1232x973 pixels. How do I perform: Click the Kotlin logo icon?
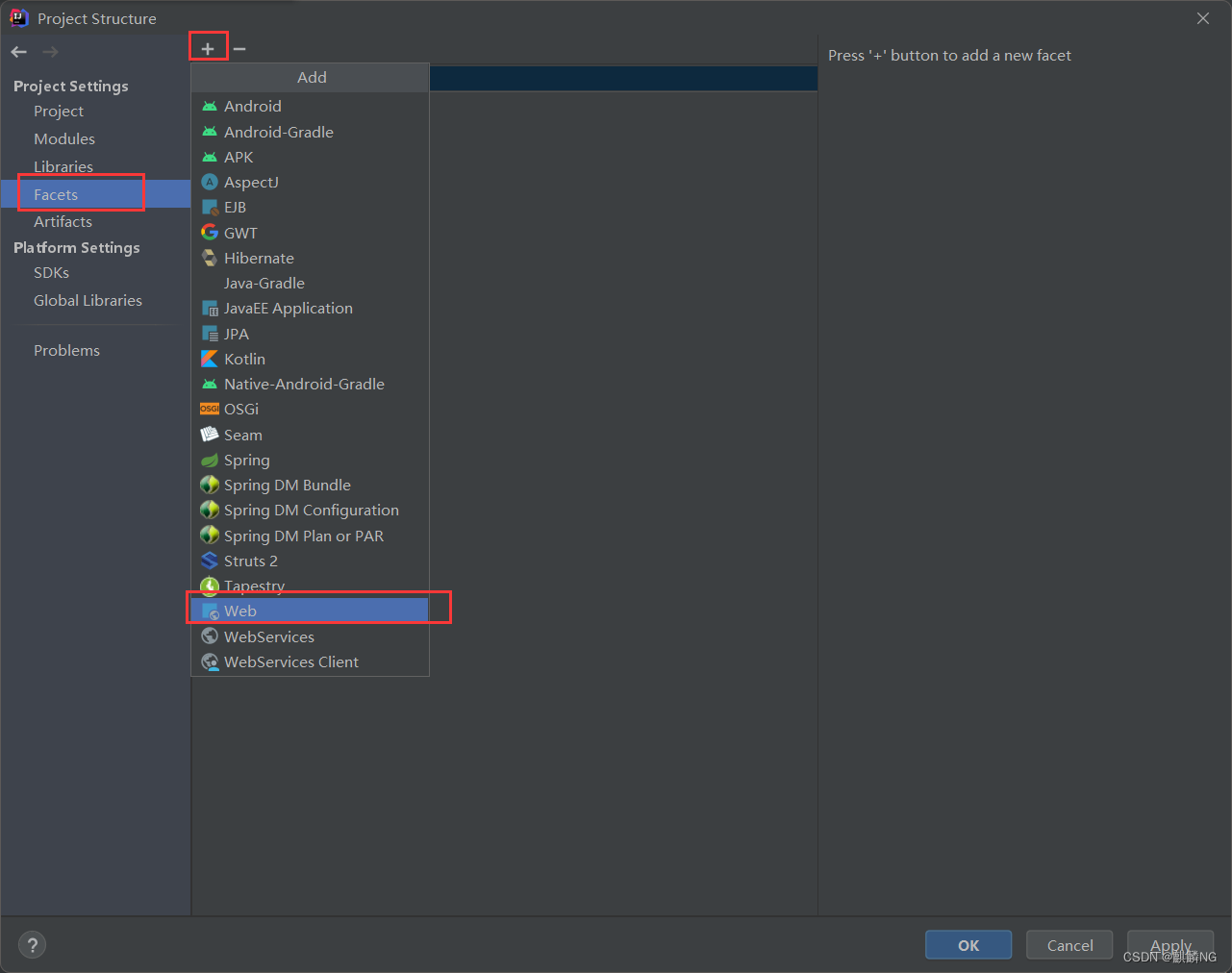click(x=210, y=359)
